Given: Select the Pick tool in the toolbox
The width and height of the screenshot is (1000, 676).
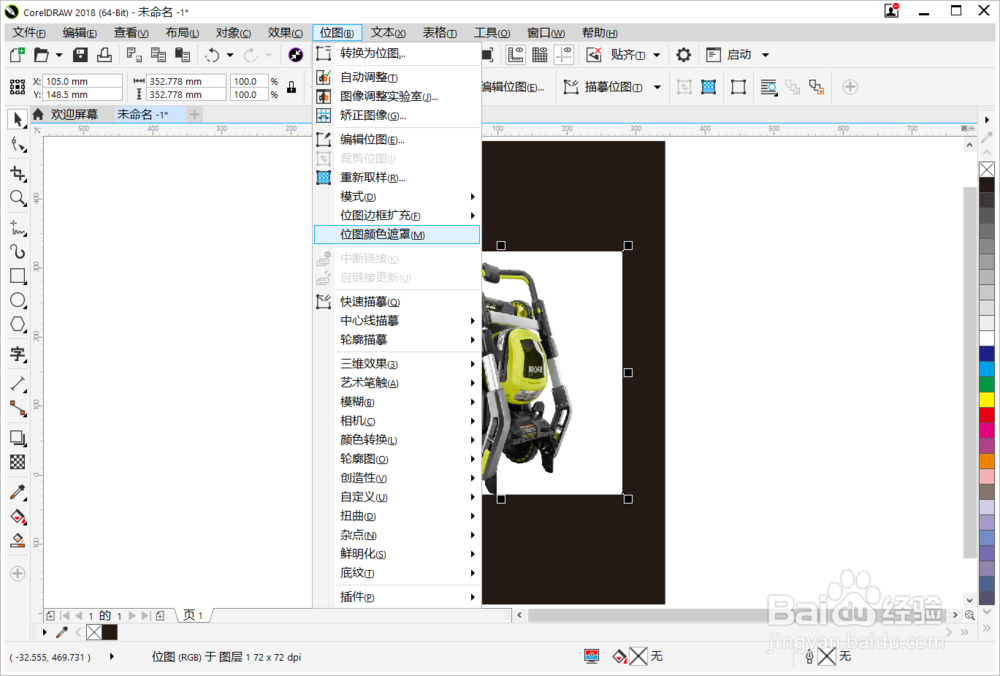Looking at the screenshot, I should tap(18, 119).
